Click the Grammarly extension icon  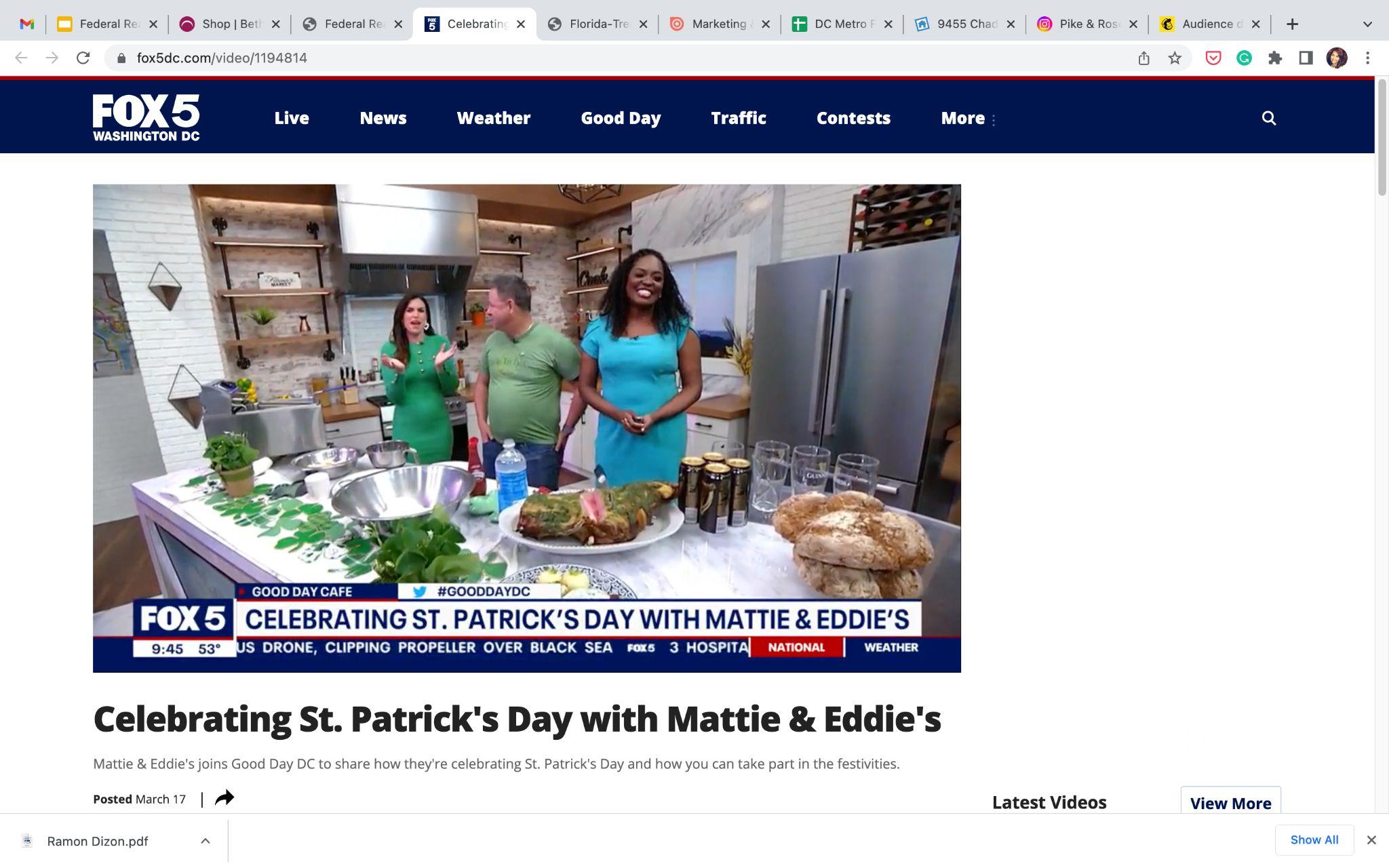coord(1244,58)
